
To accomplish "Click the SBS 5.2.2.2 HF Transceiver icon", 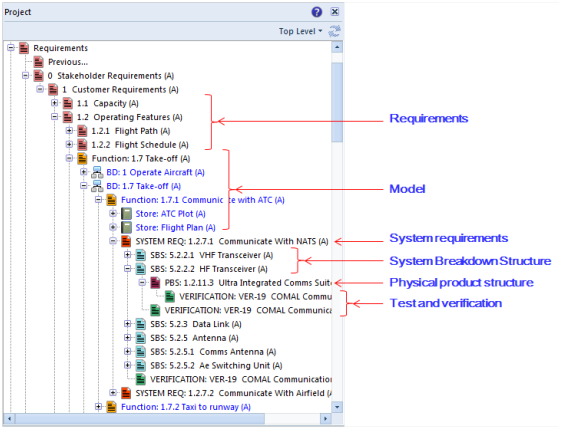I will pos(141,269).
